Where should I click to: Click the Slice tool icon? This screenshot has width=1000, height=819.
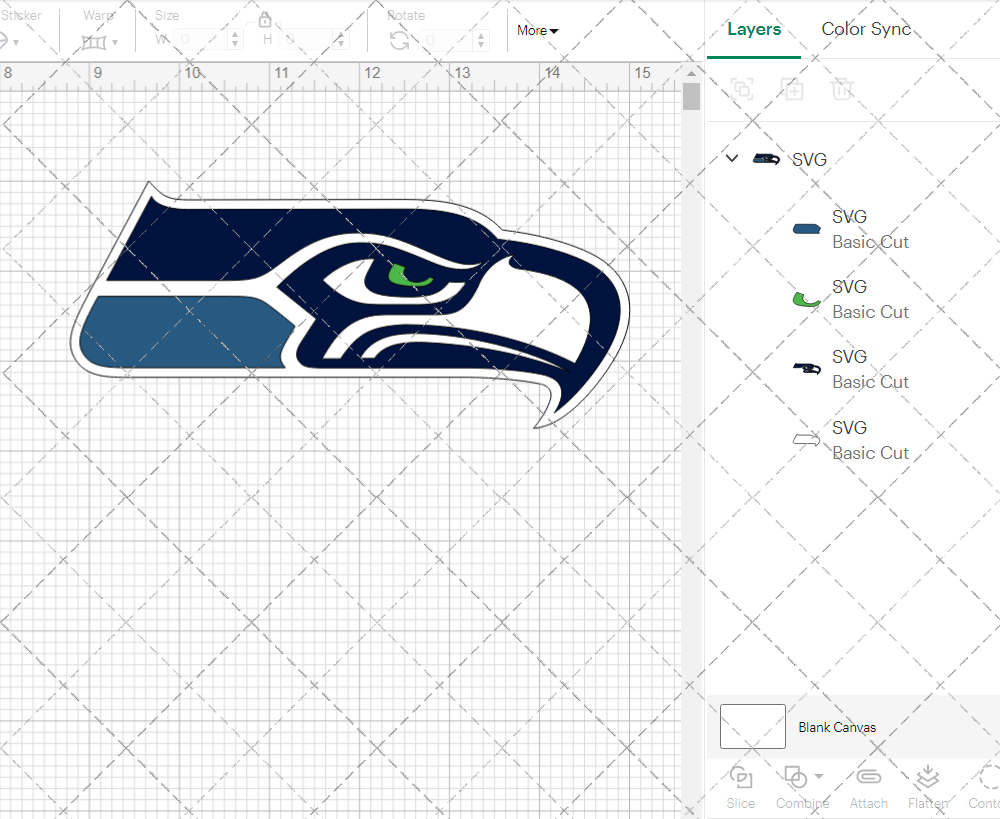coord(741,778)
